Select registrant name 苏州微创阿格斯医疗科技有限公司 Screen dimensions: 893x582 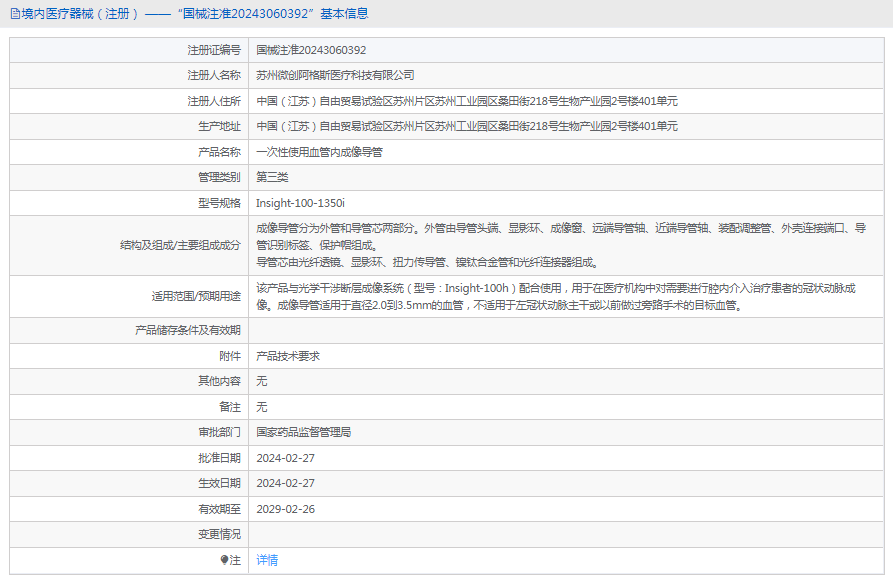(335, 75)
